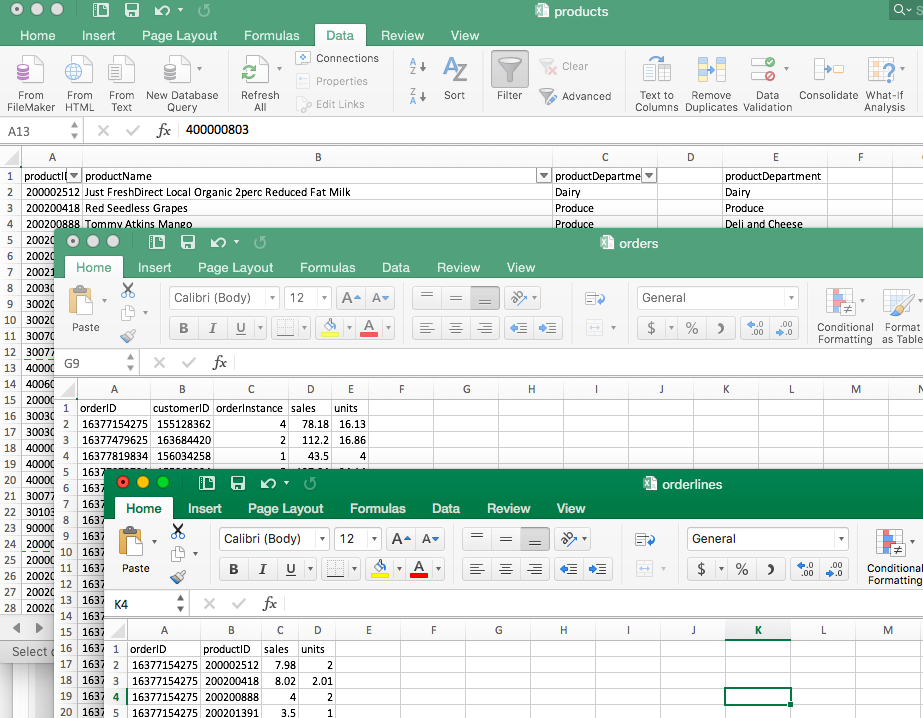Toggle Bold formatting in orders window
This screenshot has height=718, width=923.
[x=184, y=328]
